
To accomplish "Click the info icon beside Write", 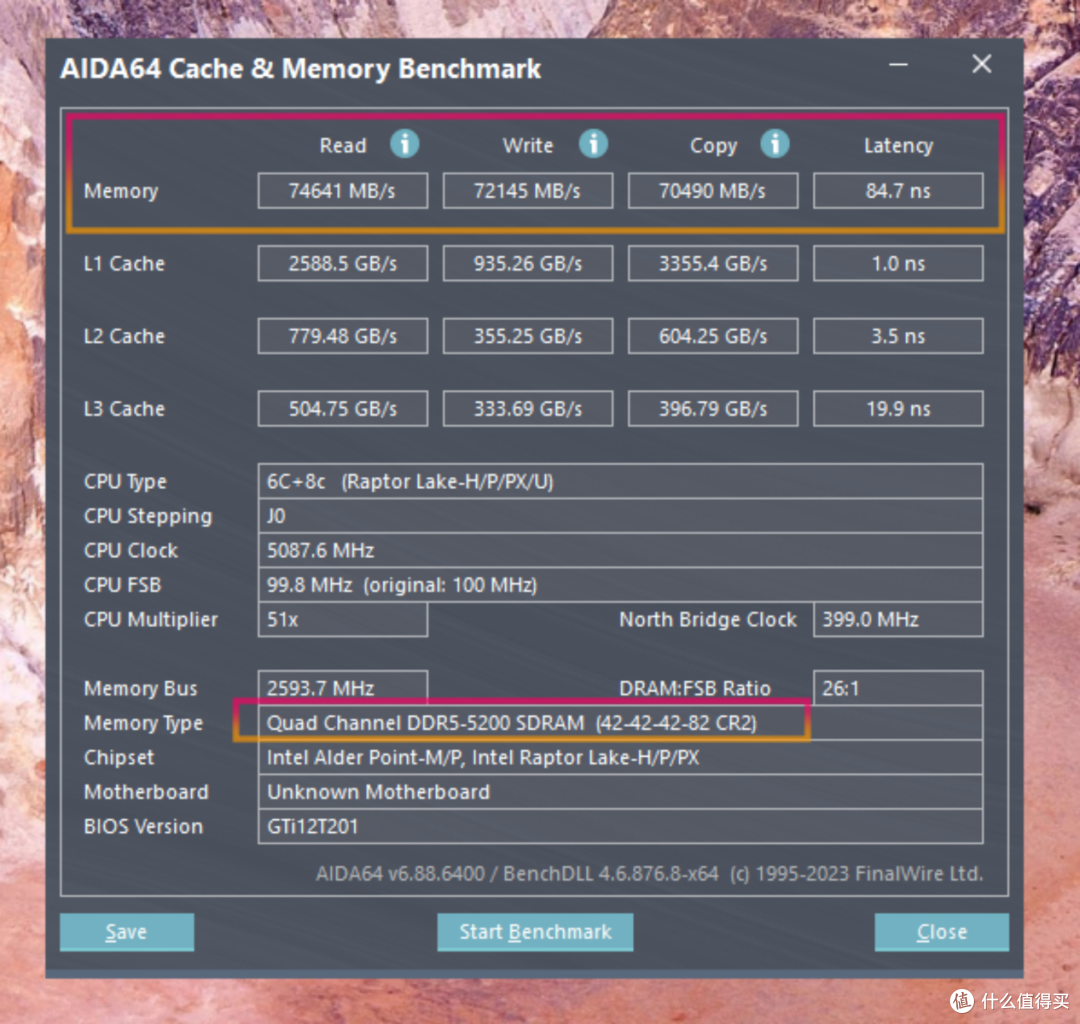I will (593, 144).
